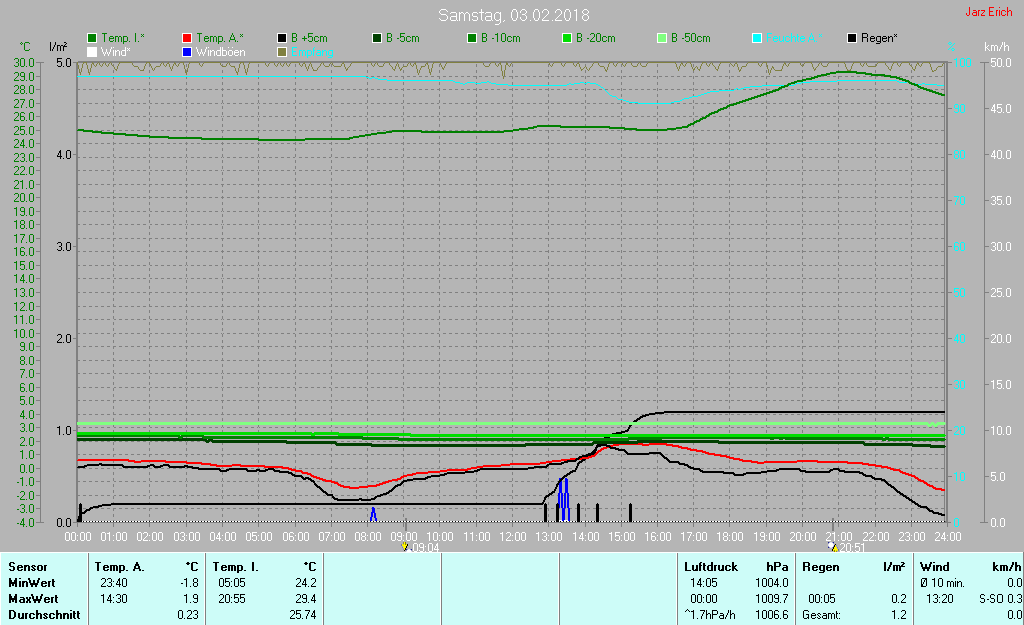The height and width of the screenshot is (625, 1024).
Task: Click the B -50cm legend swatch
Action: pos(662,38)
